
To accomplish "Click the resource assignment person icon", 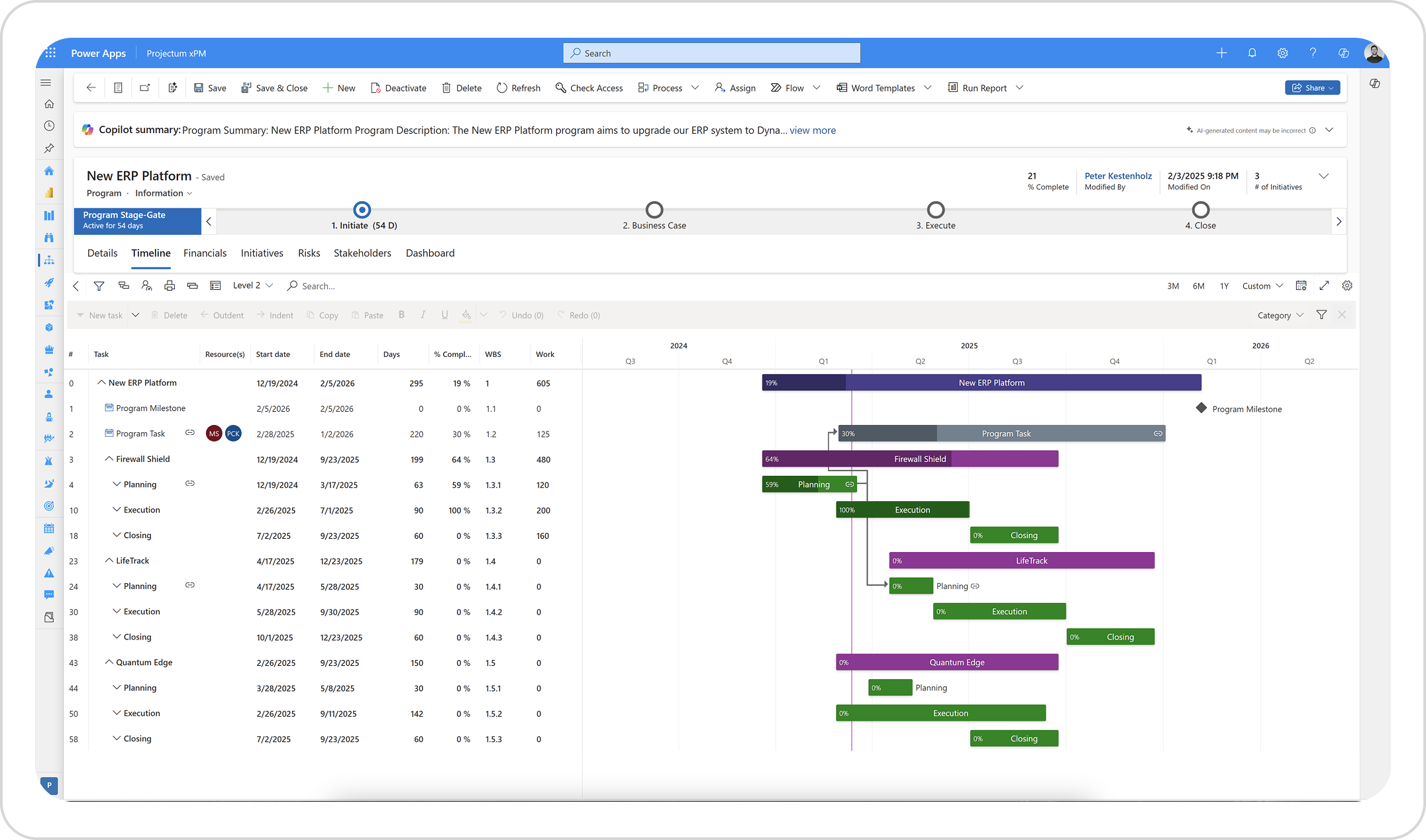I will pyautogui.click(x=146, y=286).
